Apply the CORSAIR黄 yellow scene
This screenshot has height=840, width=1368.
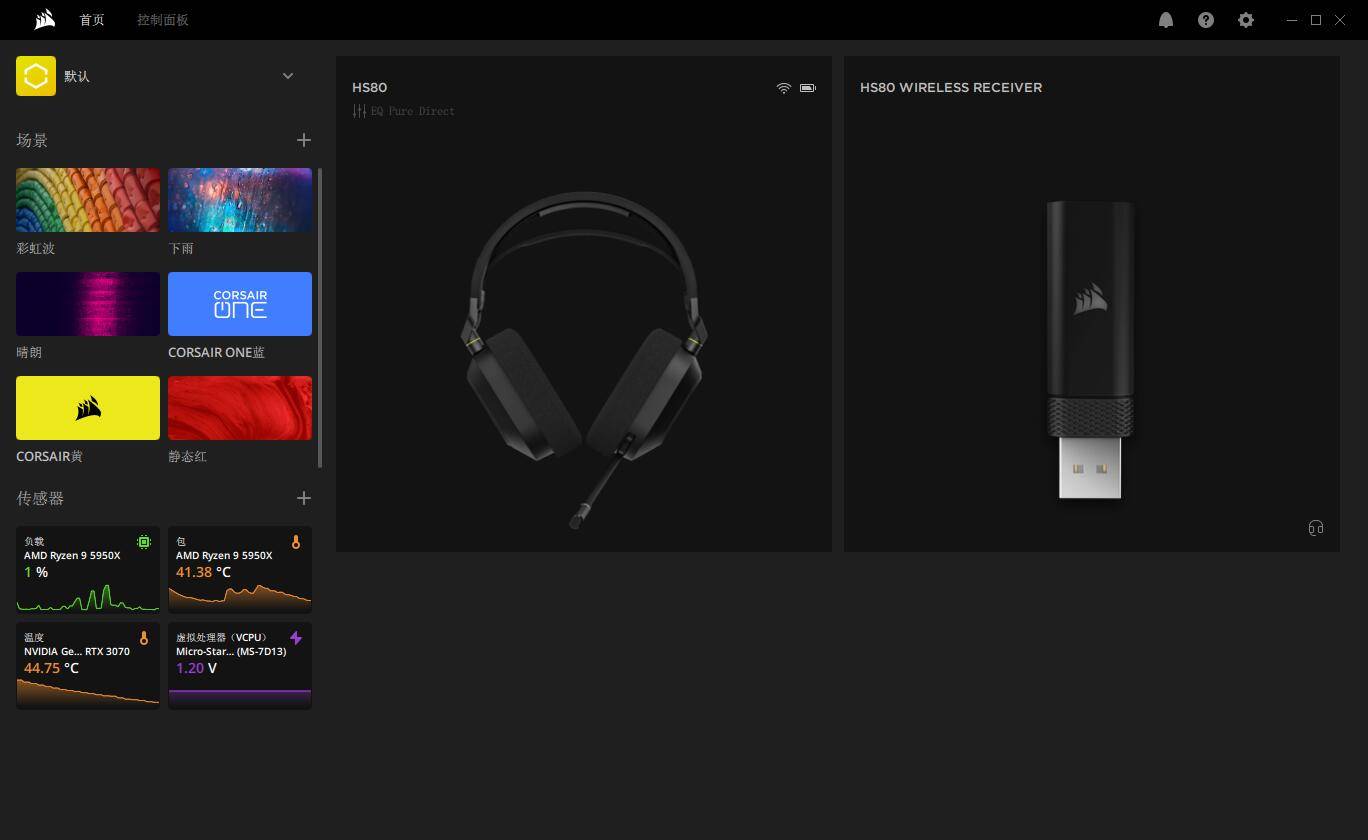click(x=88, y=408)
